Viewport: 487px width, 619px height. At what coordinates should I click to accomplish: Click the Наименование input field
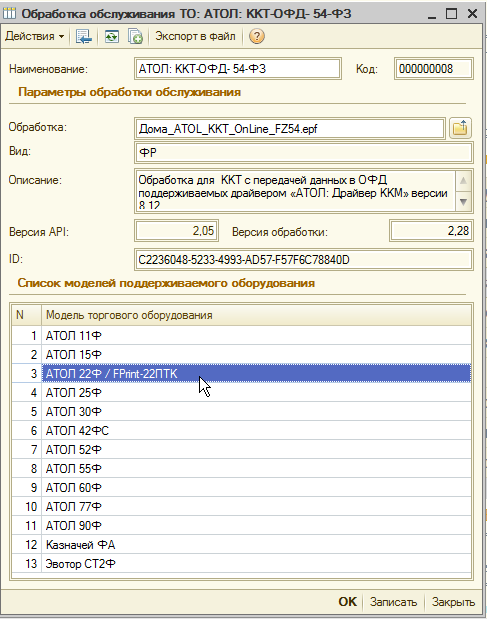pos(238,69)
